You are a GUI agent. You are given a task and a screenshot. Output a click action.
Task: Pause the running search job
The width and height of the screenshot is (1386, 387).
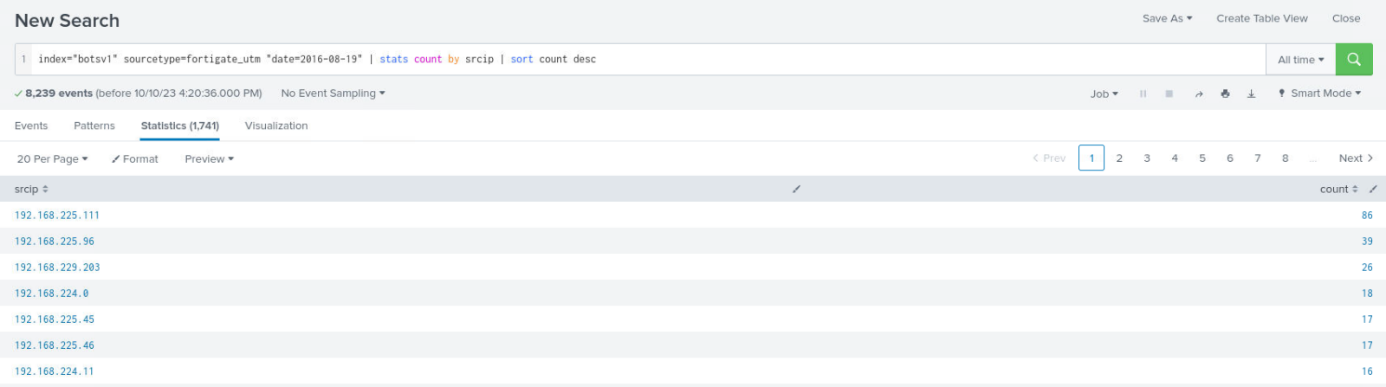point(1143,94)
